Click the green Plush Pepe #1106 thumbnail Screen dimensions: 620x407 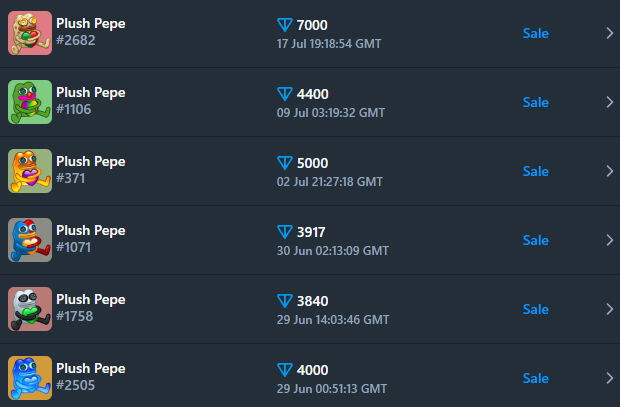(30, 102)
